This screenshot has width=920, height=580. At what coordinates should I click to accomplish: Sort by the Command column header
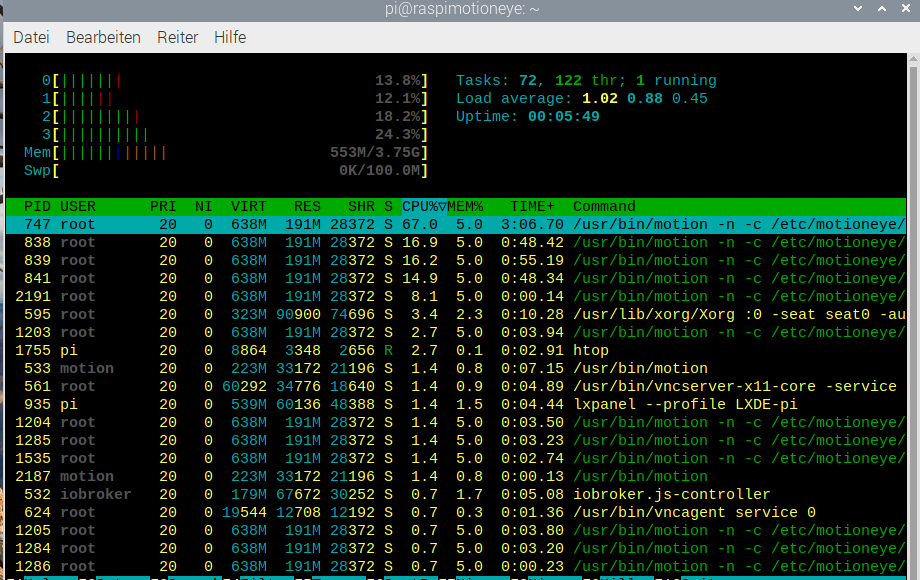pyautogui.click(x=604, y=206)
